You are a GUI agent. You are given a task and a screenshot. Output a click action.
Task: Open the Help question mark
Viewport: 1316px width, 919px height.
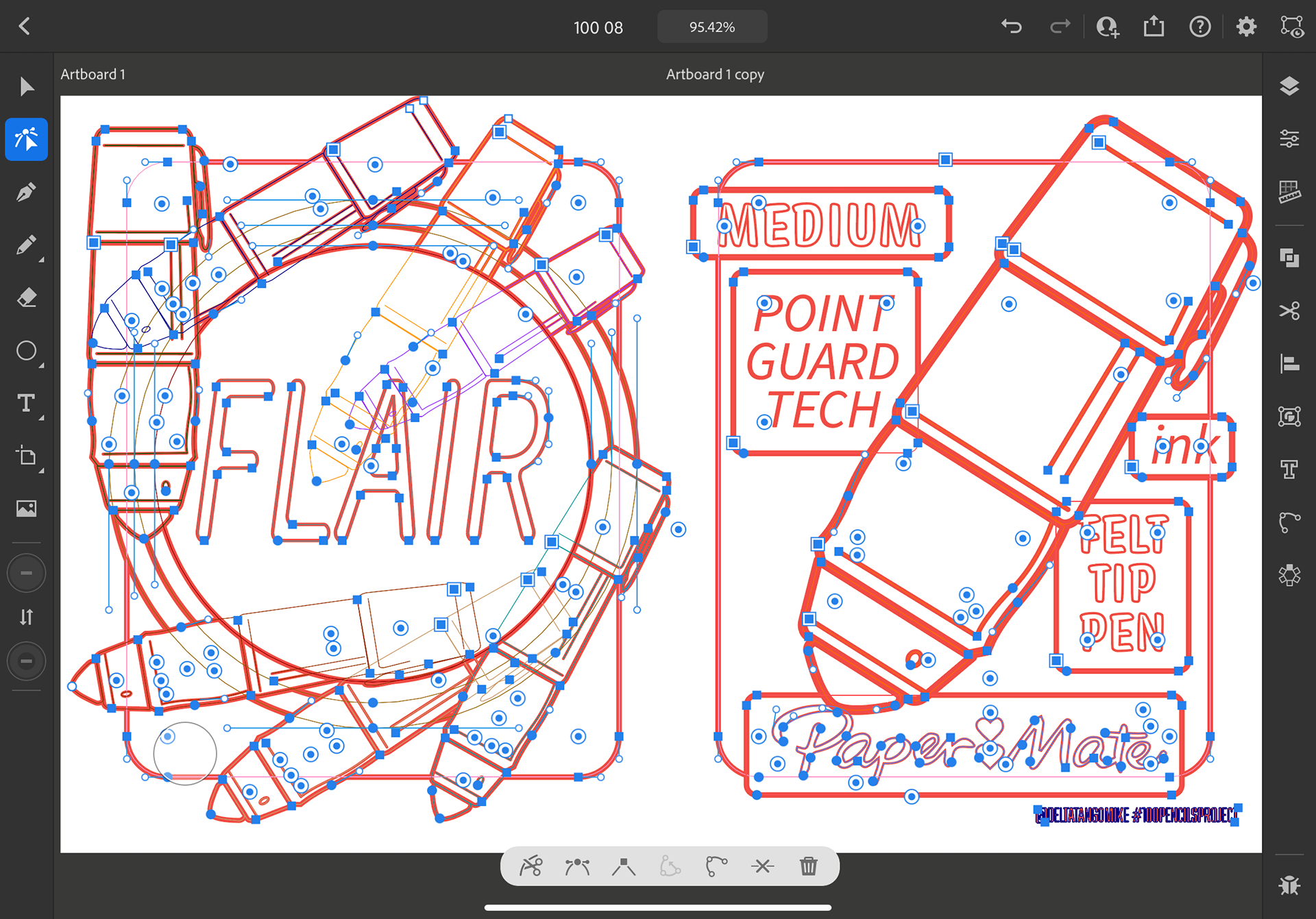[1199, 27]
